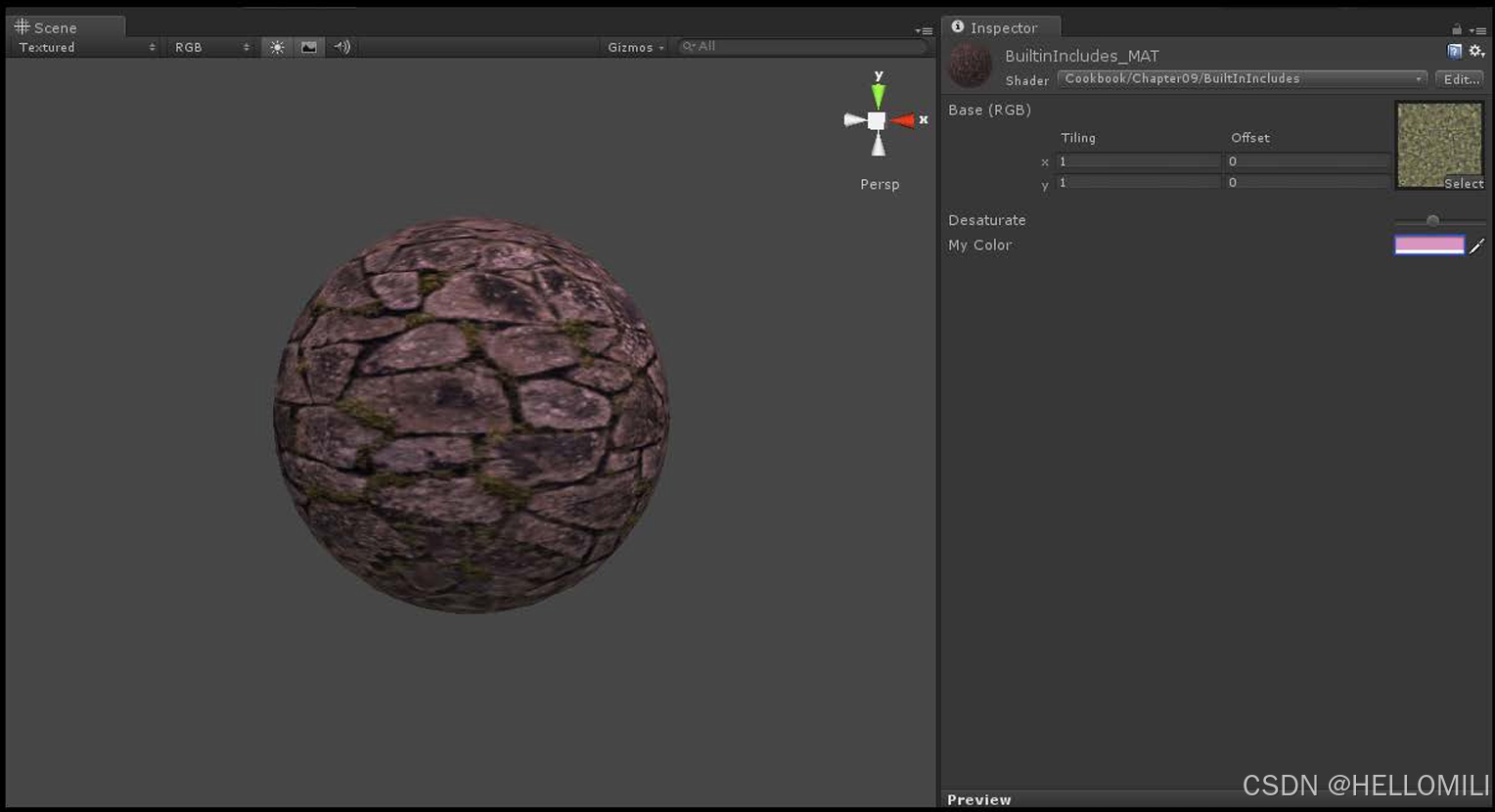Select the Inspector tab
This screenshot has height=812, width=1495.
coord(1000,27)
